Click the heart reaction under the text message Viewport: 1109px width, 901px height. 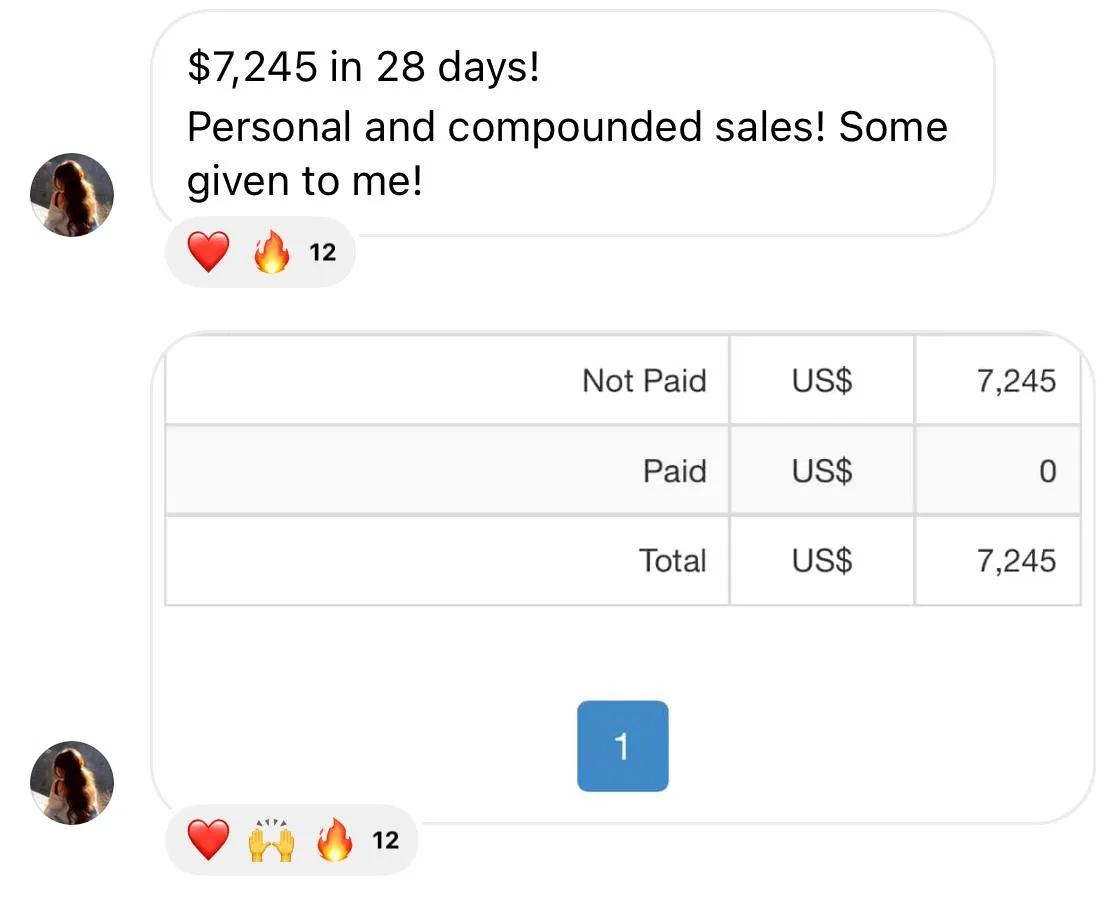point(209,252)
